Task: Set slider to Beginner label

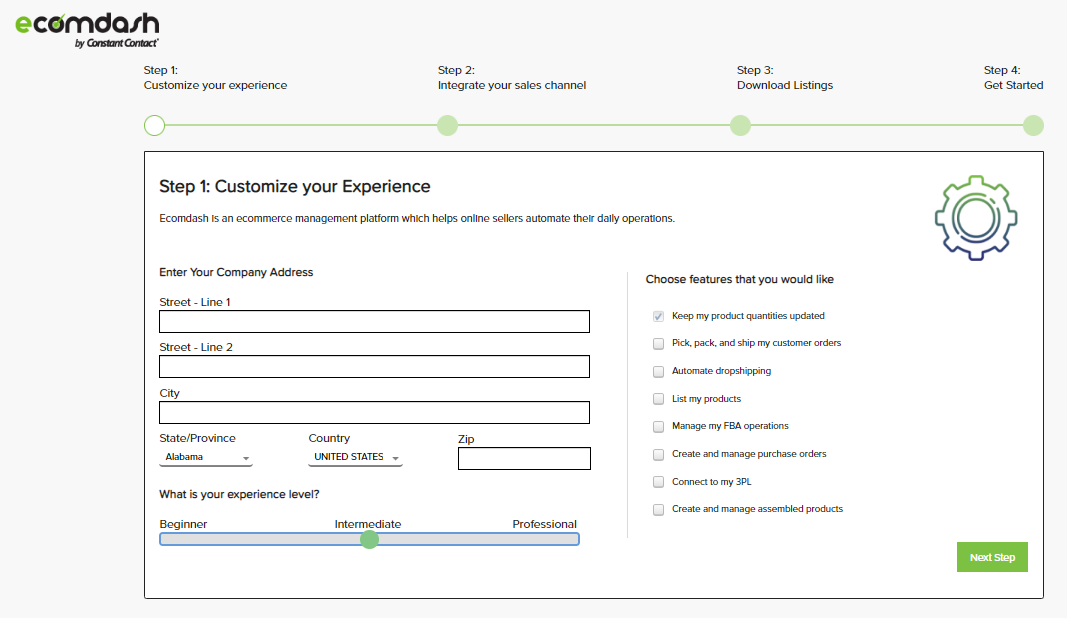Action: coord(183,524)
